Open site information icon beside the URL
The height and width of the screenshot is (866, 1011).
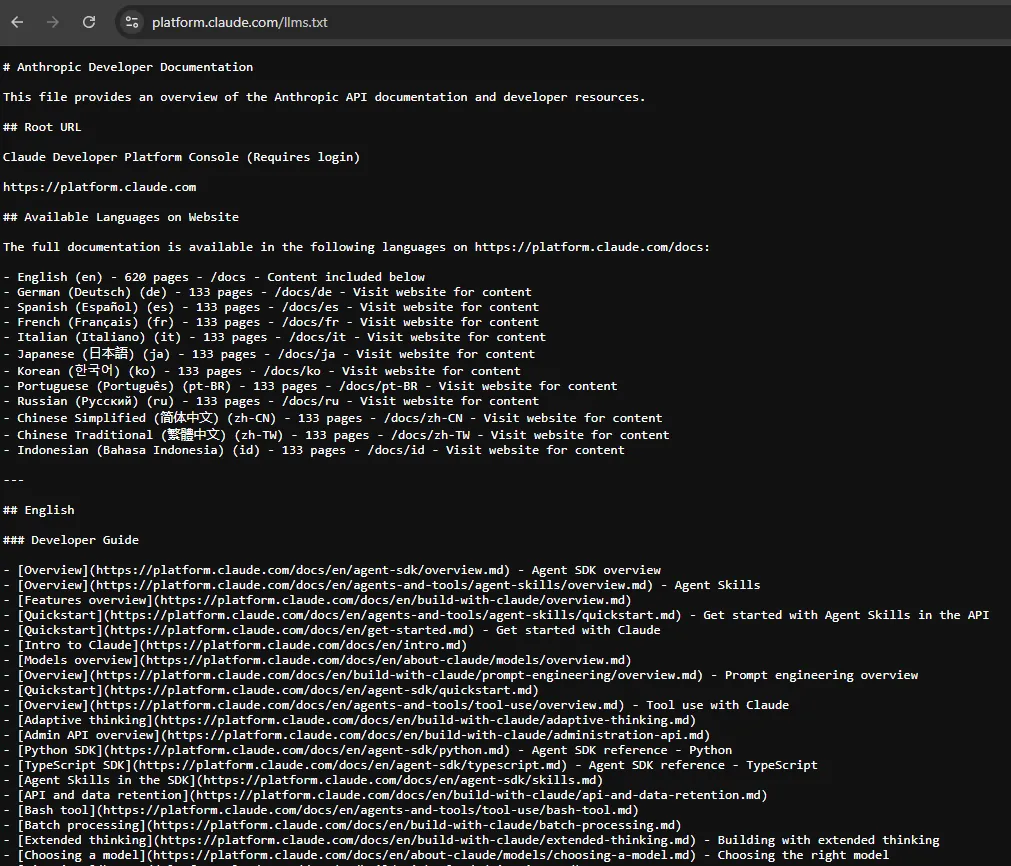point(132,22)
